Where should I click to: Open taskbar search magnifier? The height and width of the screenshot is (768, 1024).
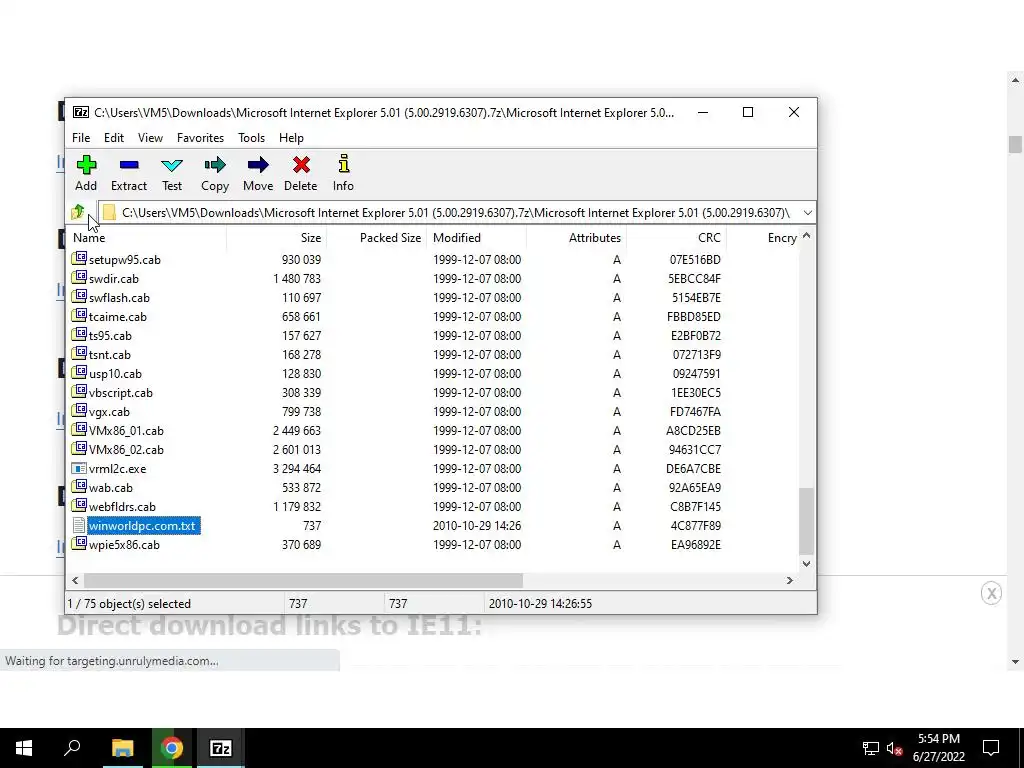(x=72, y=748)
